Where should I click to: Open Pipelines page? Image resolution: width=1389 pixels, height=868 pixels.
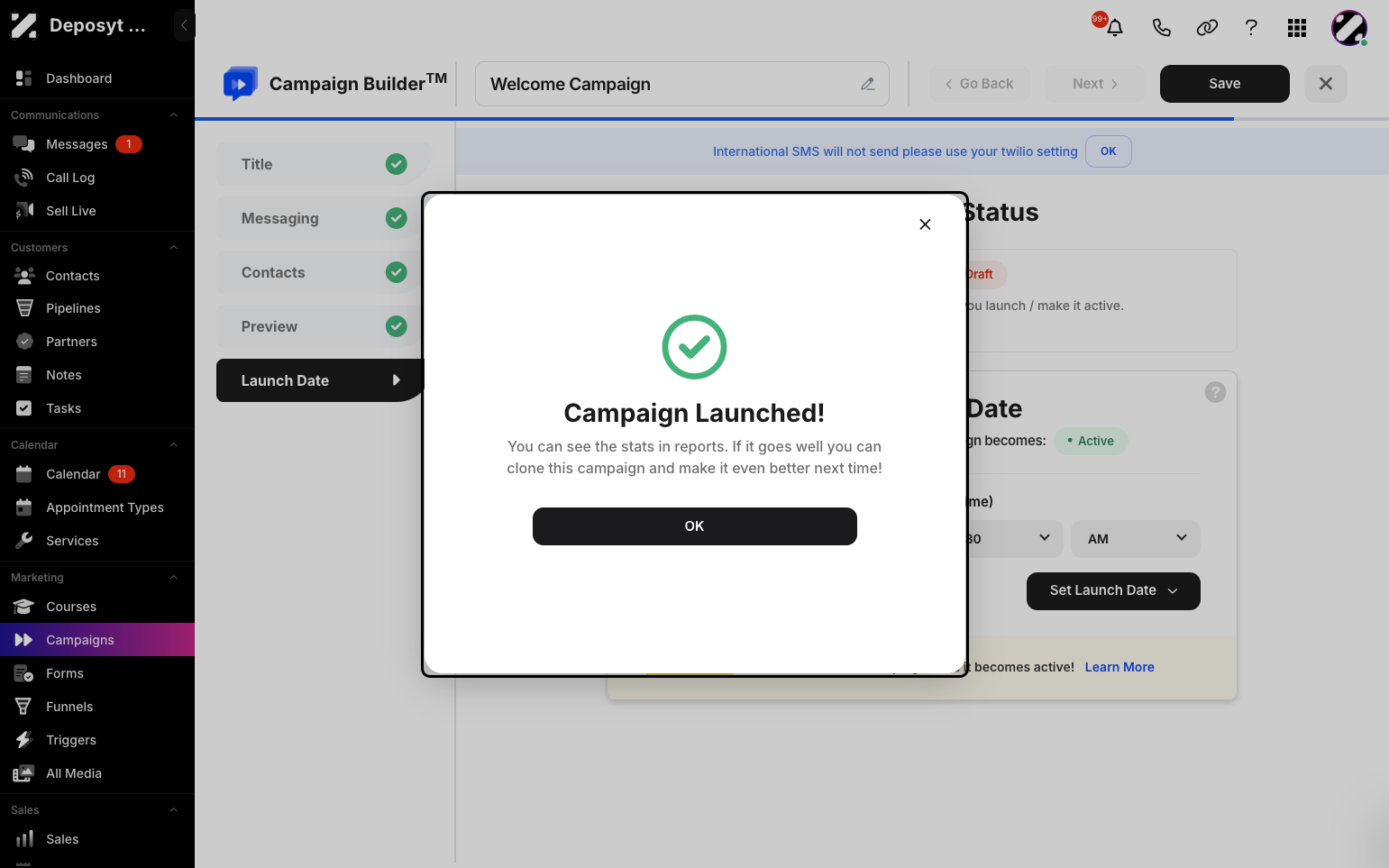click(x=97, y=308)
